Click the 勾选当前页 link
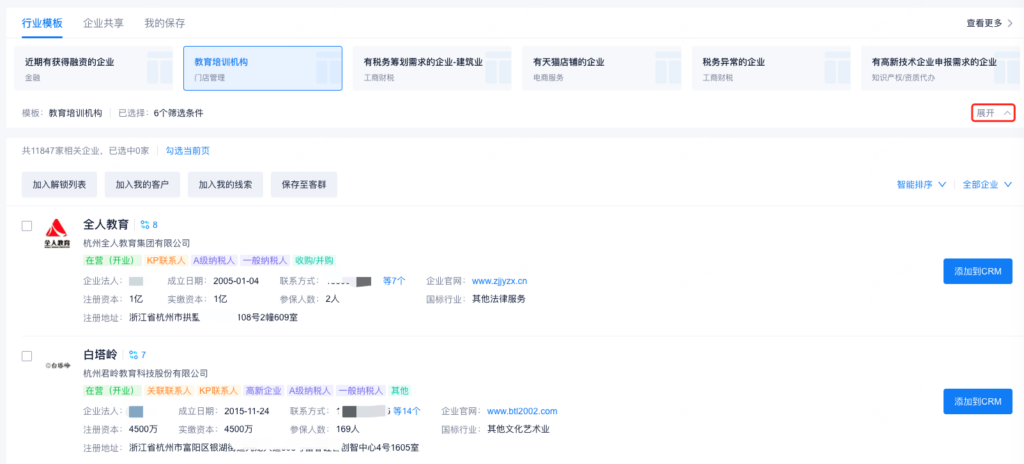Viewport: 1024px width, 464px height. (x=187, y=151)
